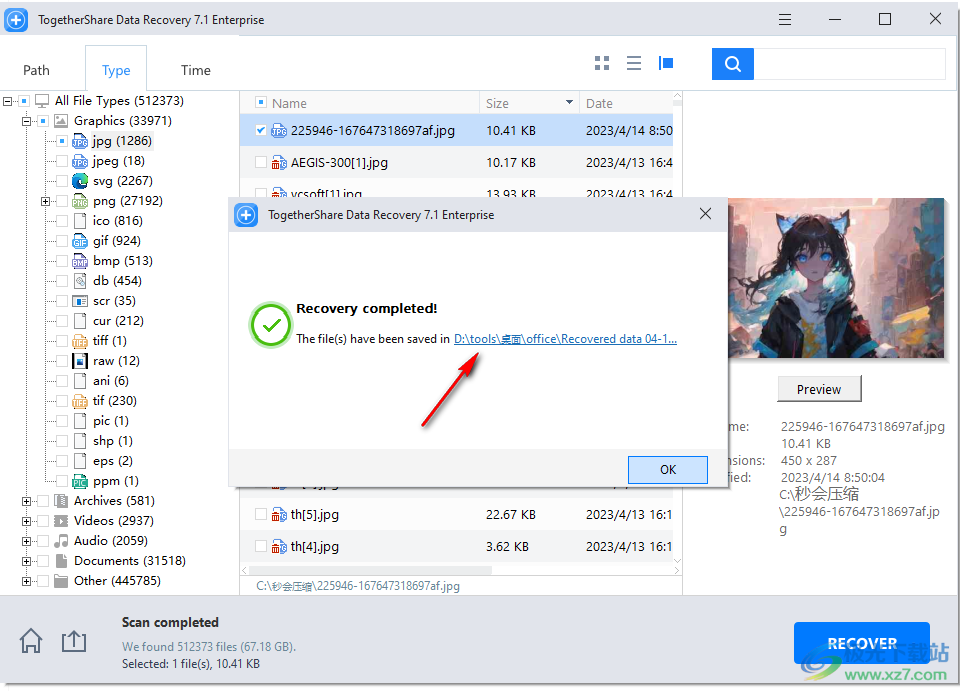Image resolution: width=960 pixels, height=691 pixels.
Task: Click the horizontal scrollbar under file list
Action: click(x=371, y=570)
